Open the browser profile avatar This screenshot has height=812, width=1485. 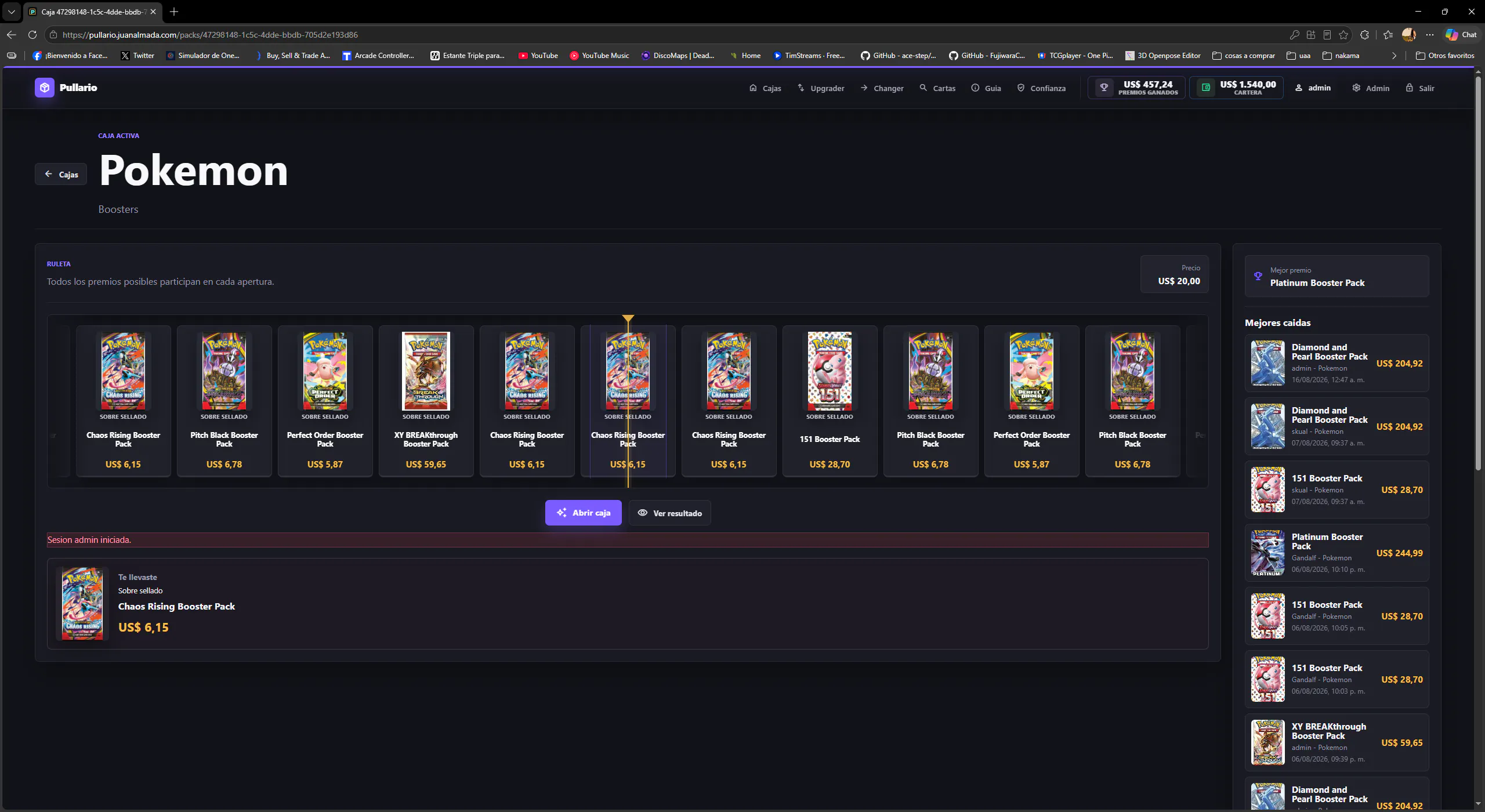click(1408, 35)
